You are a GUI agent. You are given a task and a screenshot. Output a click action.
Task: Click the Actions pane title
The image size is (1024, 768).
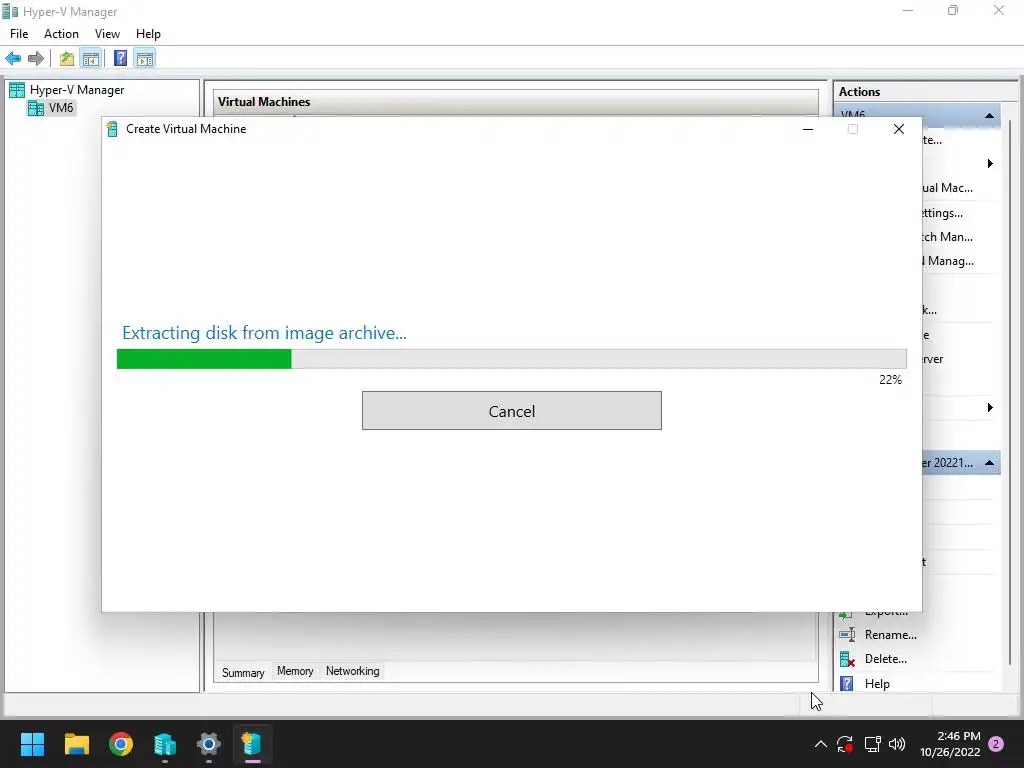(x=859, y=92)
